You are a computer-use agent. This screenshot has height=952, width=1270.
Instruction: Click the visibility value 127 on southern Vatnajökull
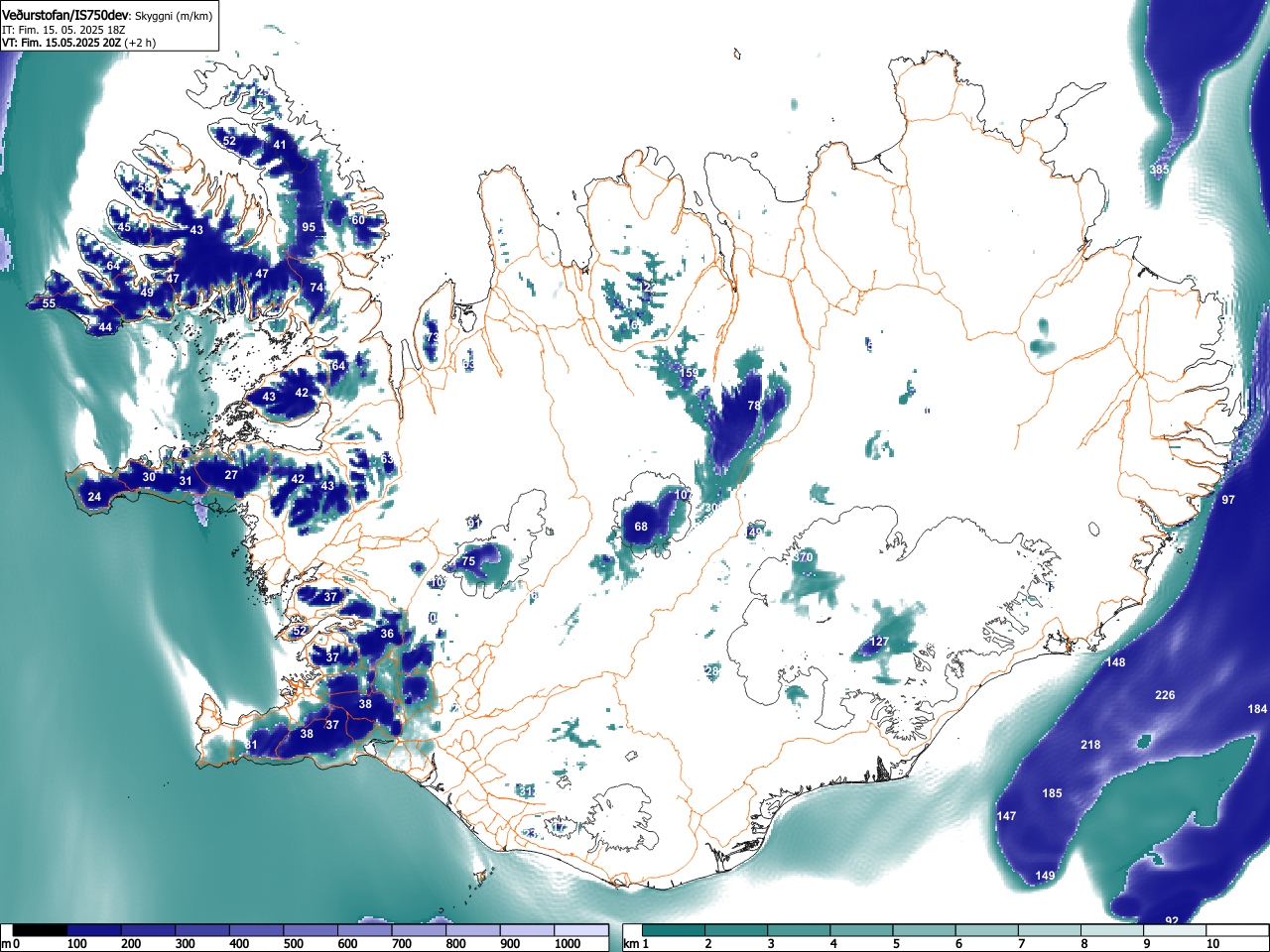point(879,643)
